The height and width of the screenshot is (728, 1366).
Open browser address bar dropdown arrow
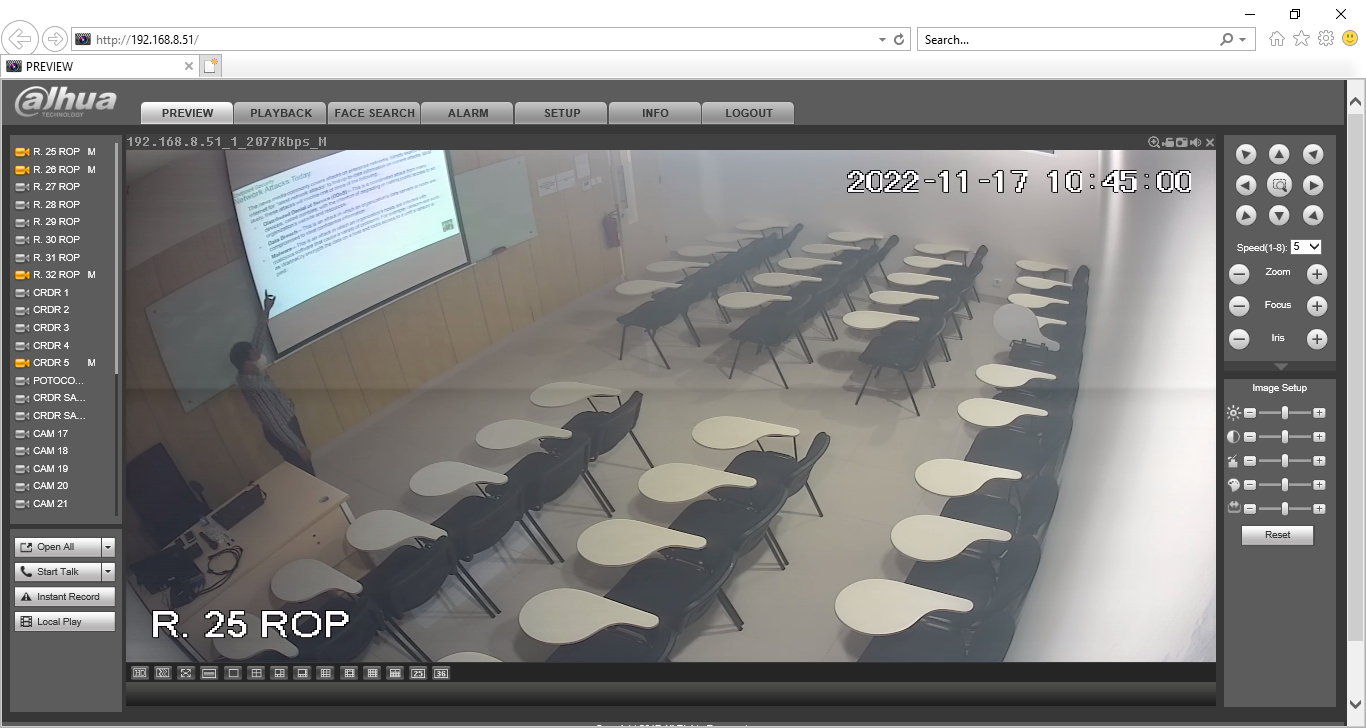[882, 40]
